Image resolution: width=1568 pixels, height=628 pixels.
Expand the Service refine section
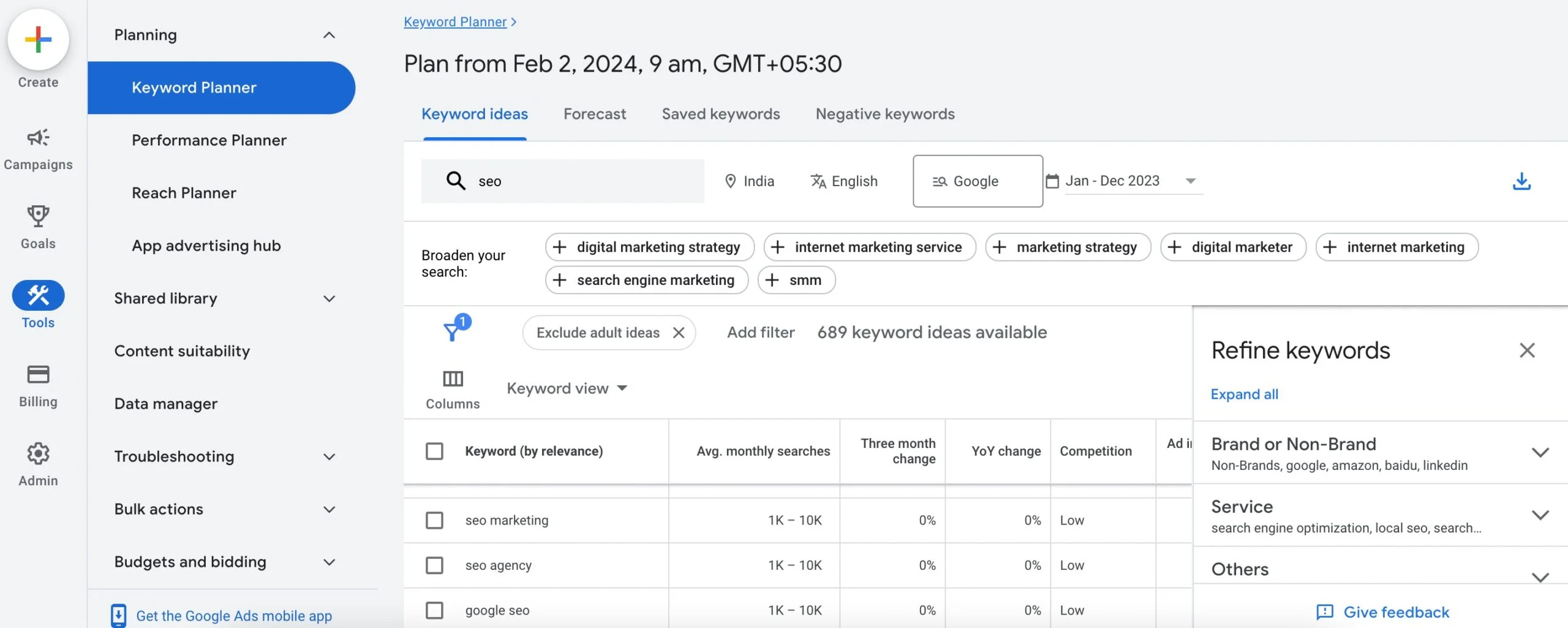(1540, 514)
